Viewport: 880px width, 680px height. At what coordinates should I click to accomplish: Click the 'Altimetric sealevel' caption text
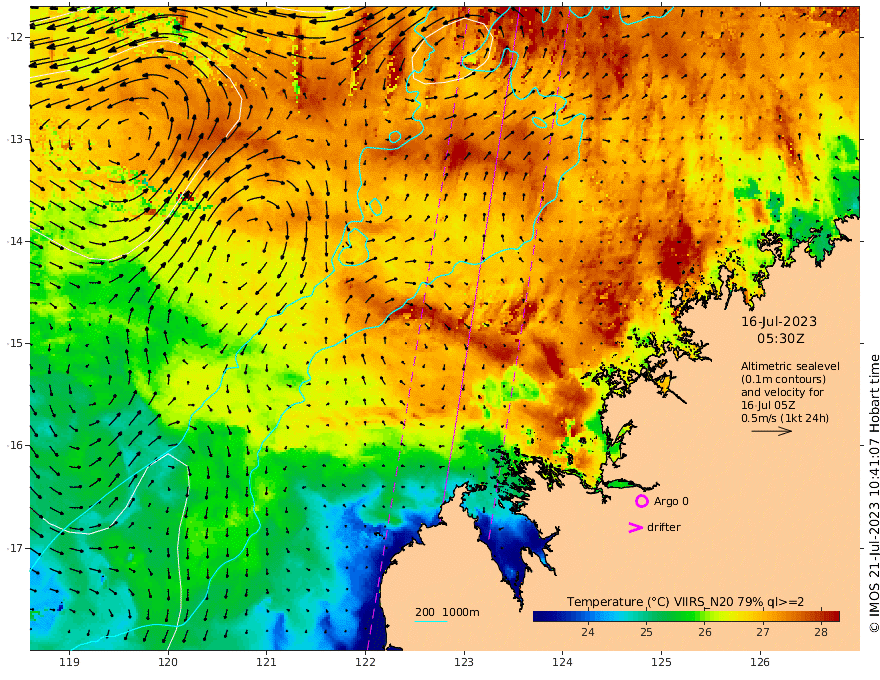pos(790,366)
